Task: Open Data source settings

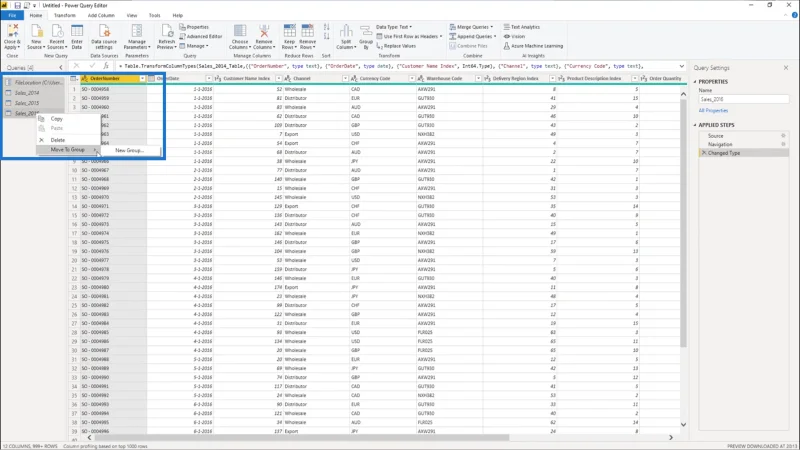Action: tap(104, 36)
